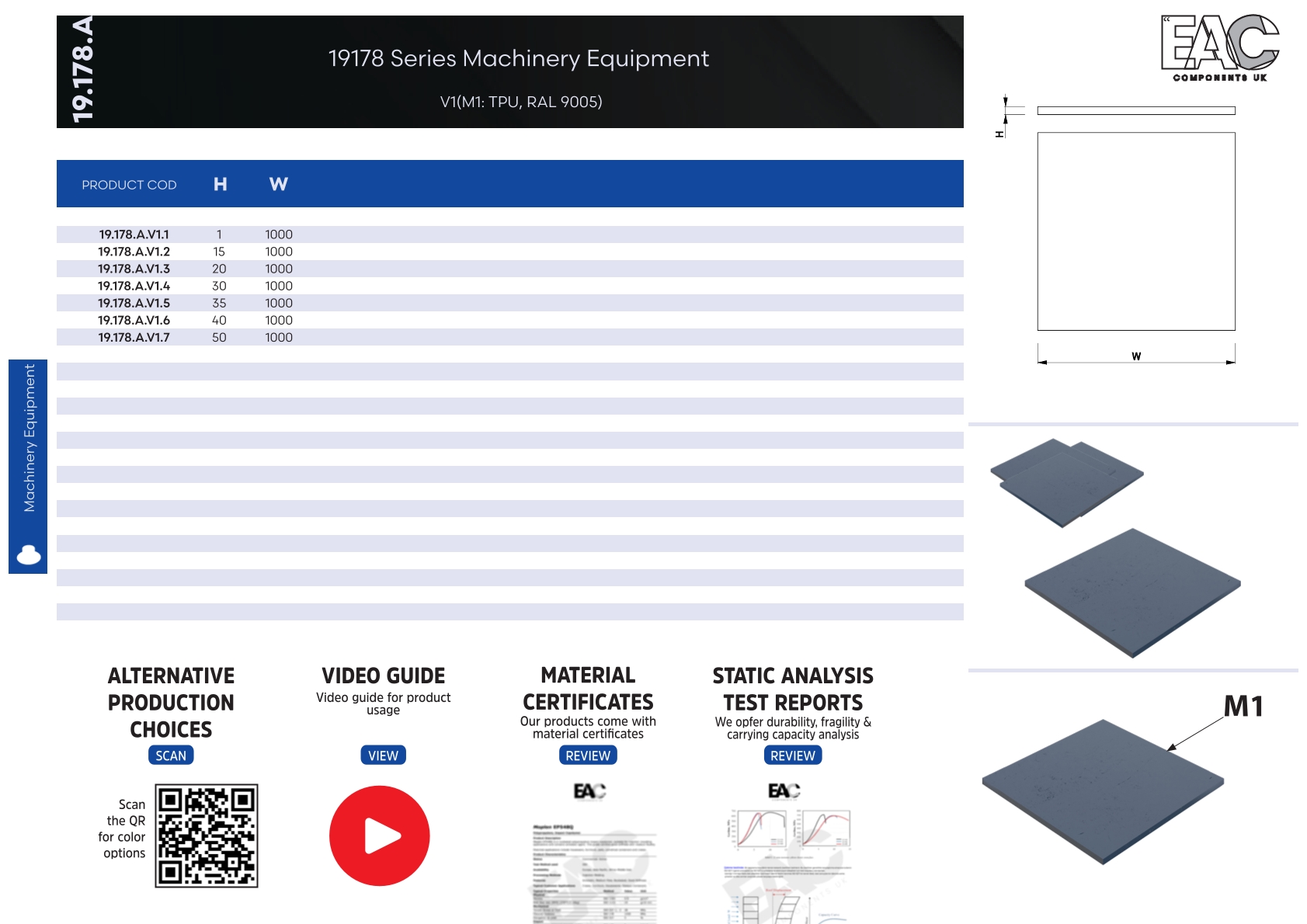Select product code 19.178.A.V1.5

[x=134, y=303]
